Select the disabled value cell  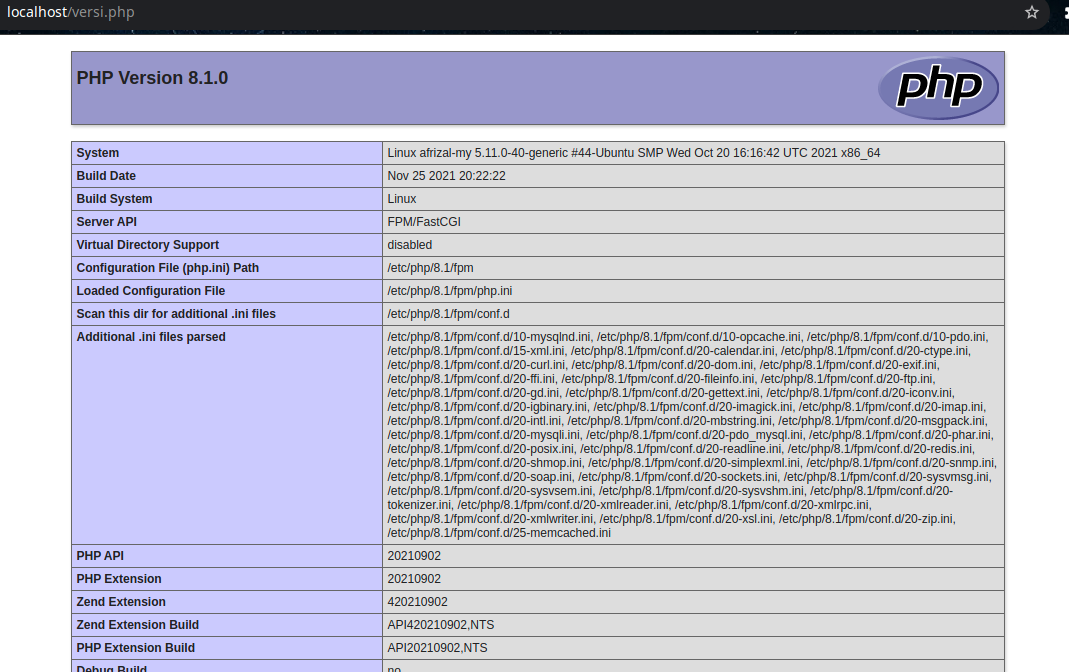[x=410, y=245]
